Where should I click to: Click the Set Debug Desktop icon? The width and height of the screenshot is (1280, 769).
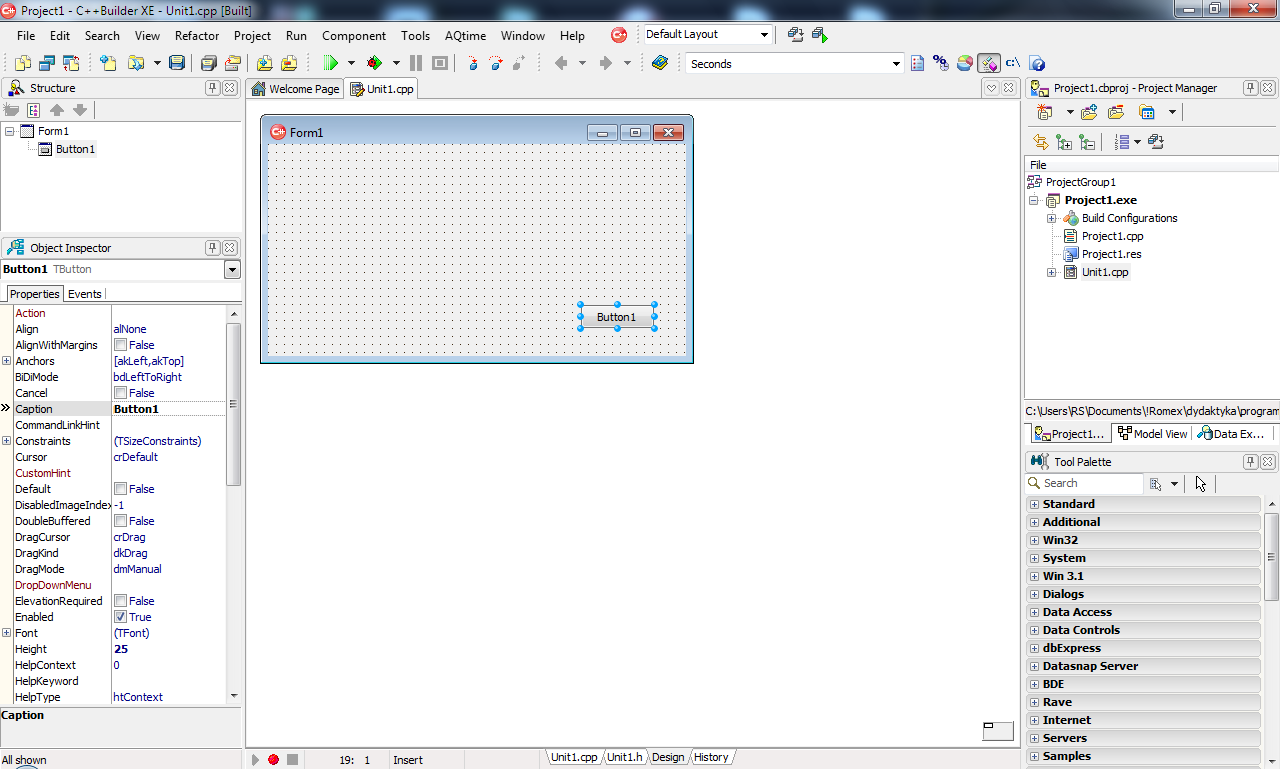[820, 35]
